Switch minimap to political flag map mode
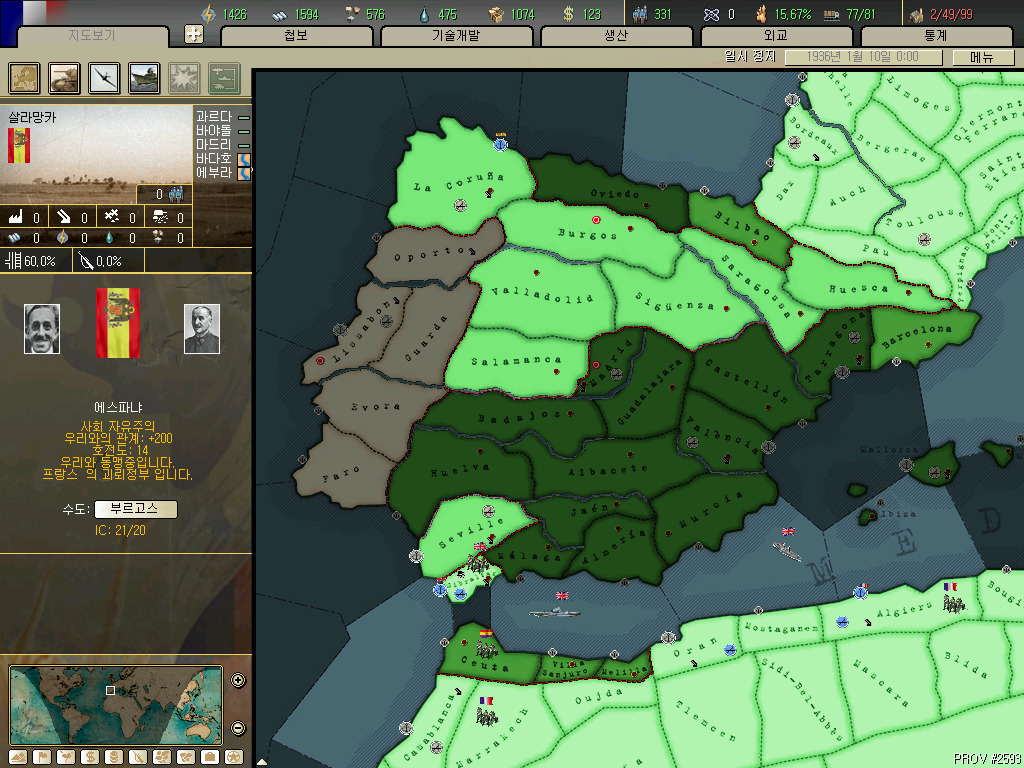This screenshot has width=1024, height=768. (42, 757)
